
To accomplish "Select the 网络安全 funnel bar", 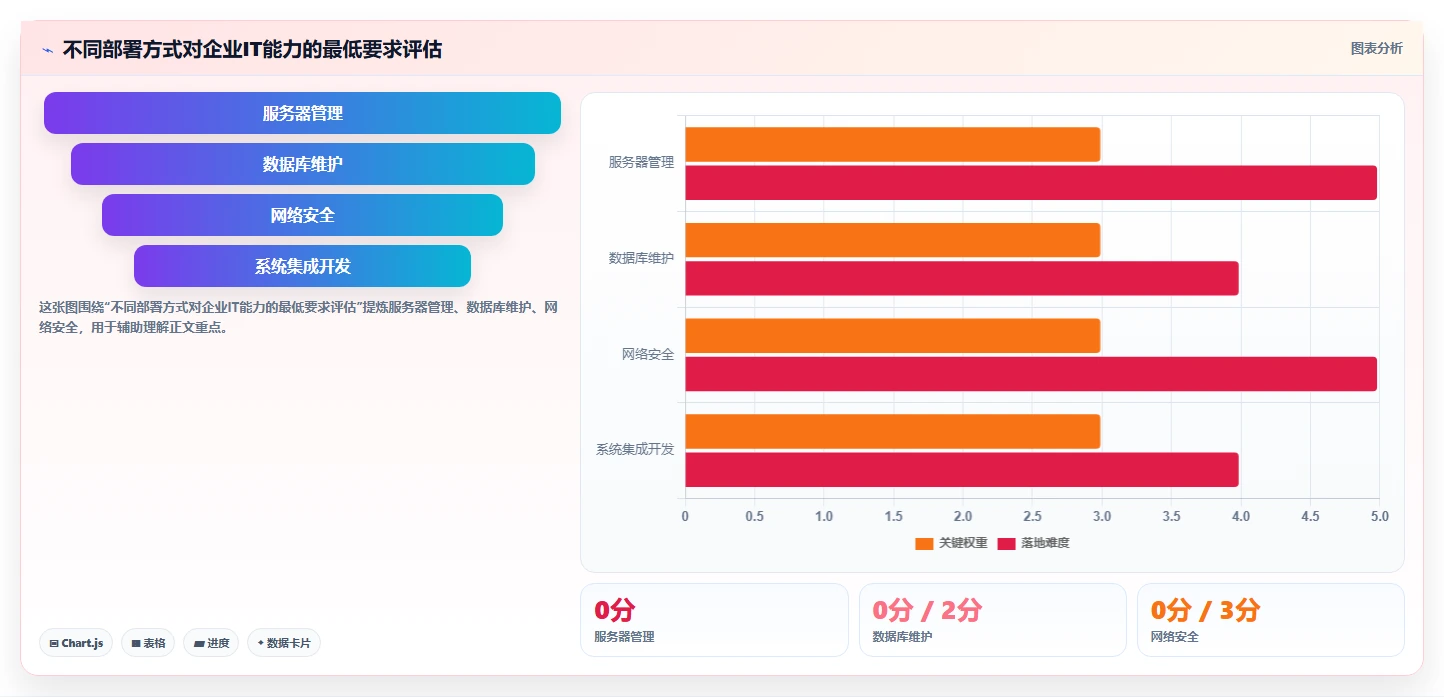I will (302, 215).
